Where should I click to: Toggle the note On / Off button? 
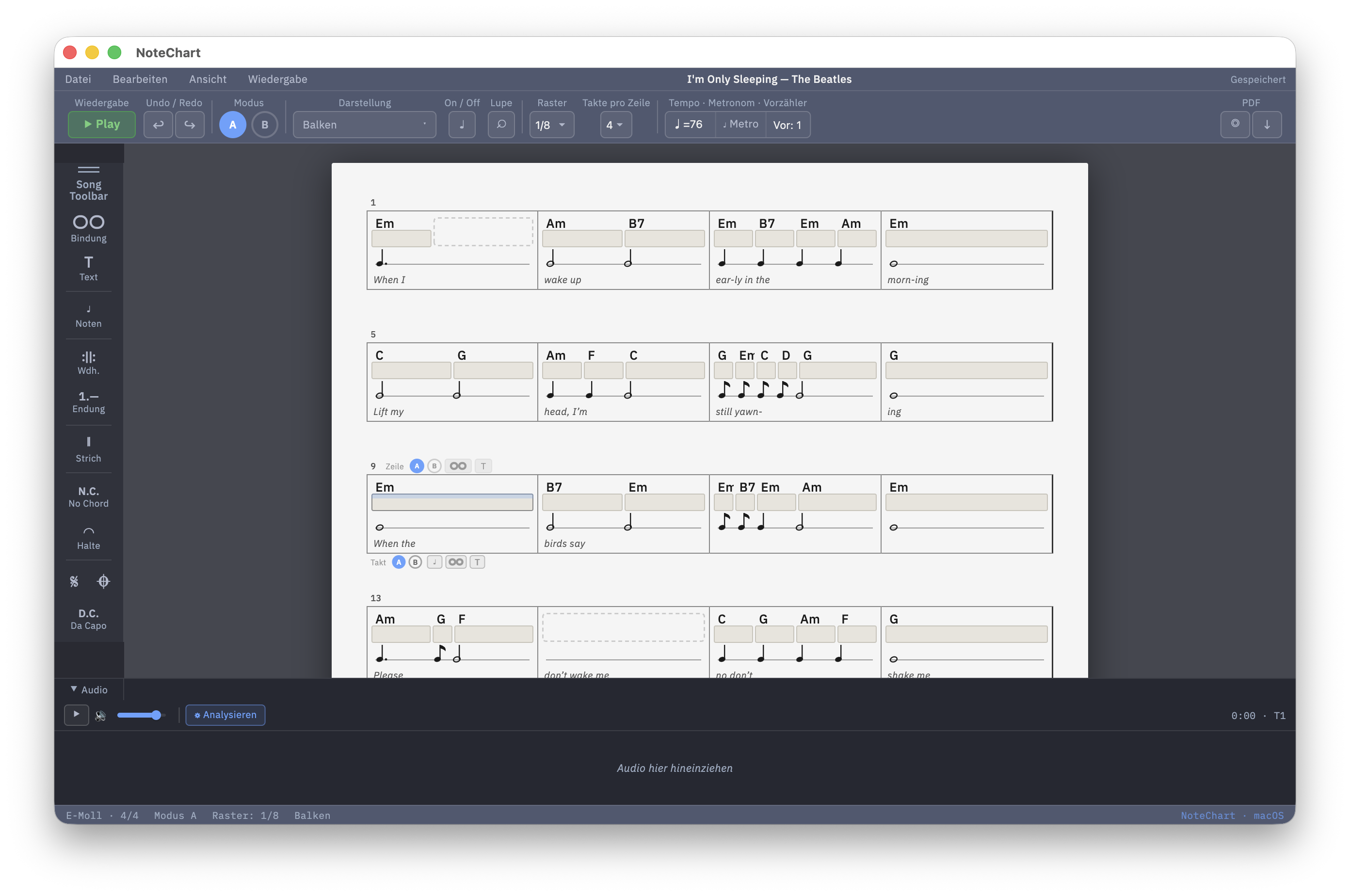(462, 125)
